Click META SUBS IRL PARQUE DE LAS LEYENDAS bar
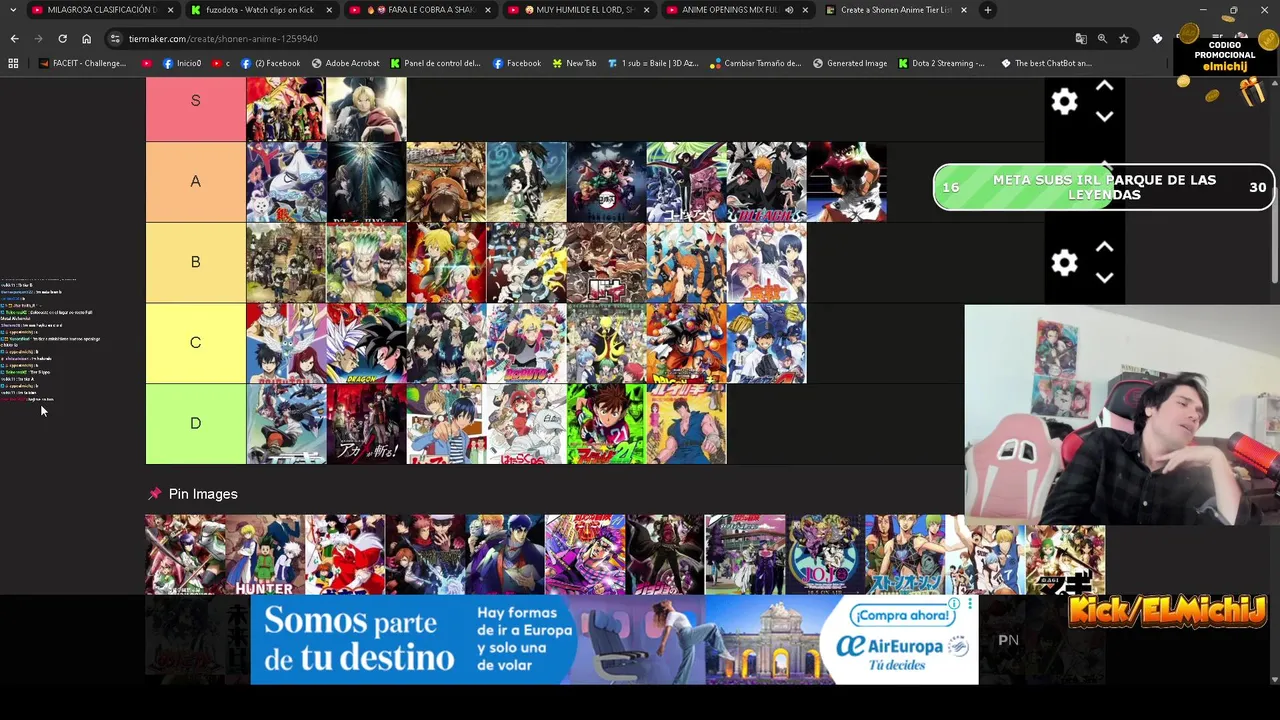Image resolution: width=1280 pixels, height=720 pixels. (1104, 187)
